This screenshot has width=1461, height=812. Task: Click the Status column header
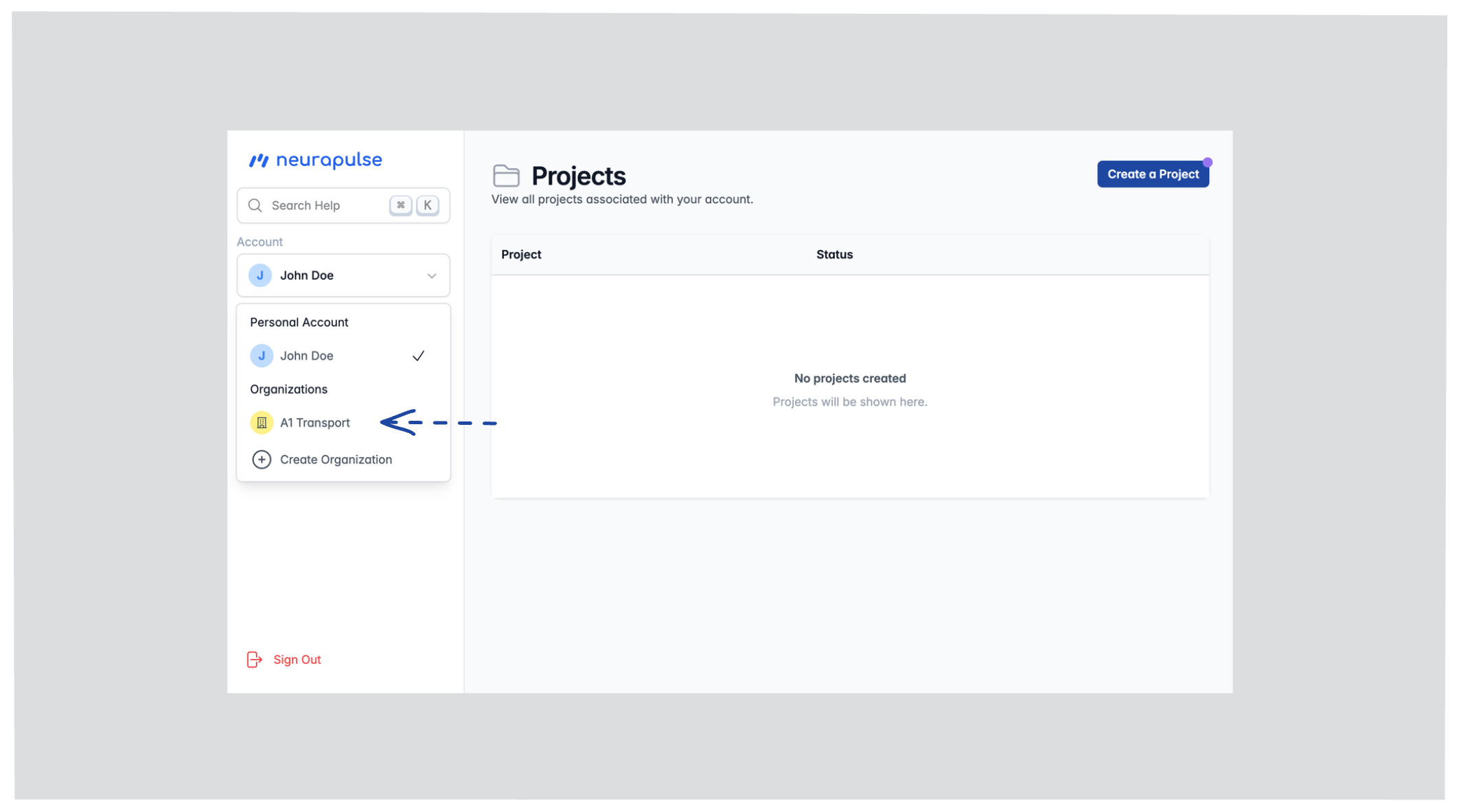point(834,255)
